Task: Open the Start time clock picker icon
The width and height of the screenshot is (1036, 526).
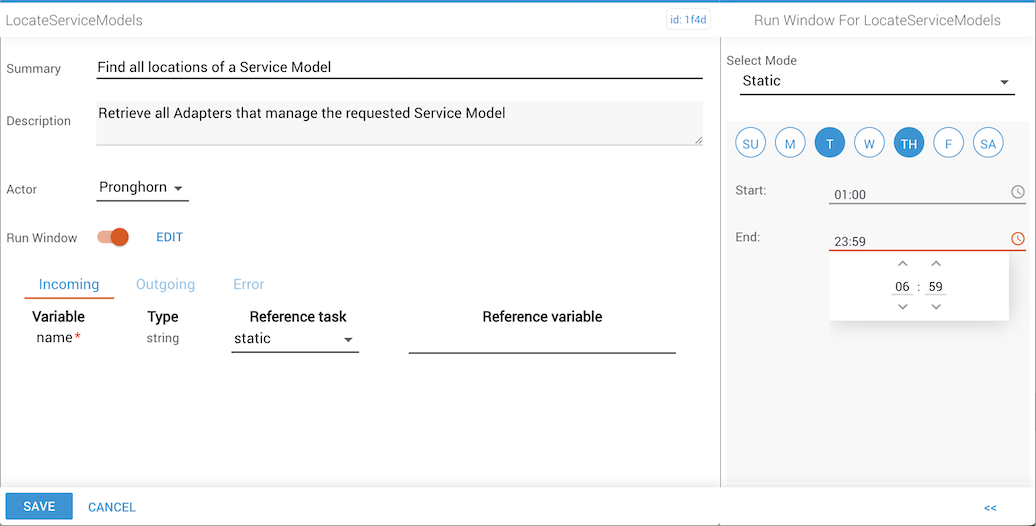Action: coord(1018,192)
